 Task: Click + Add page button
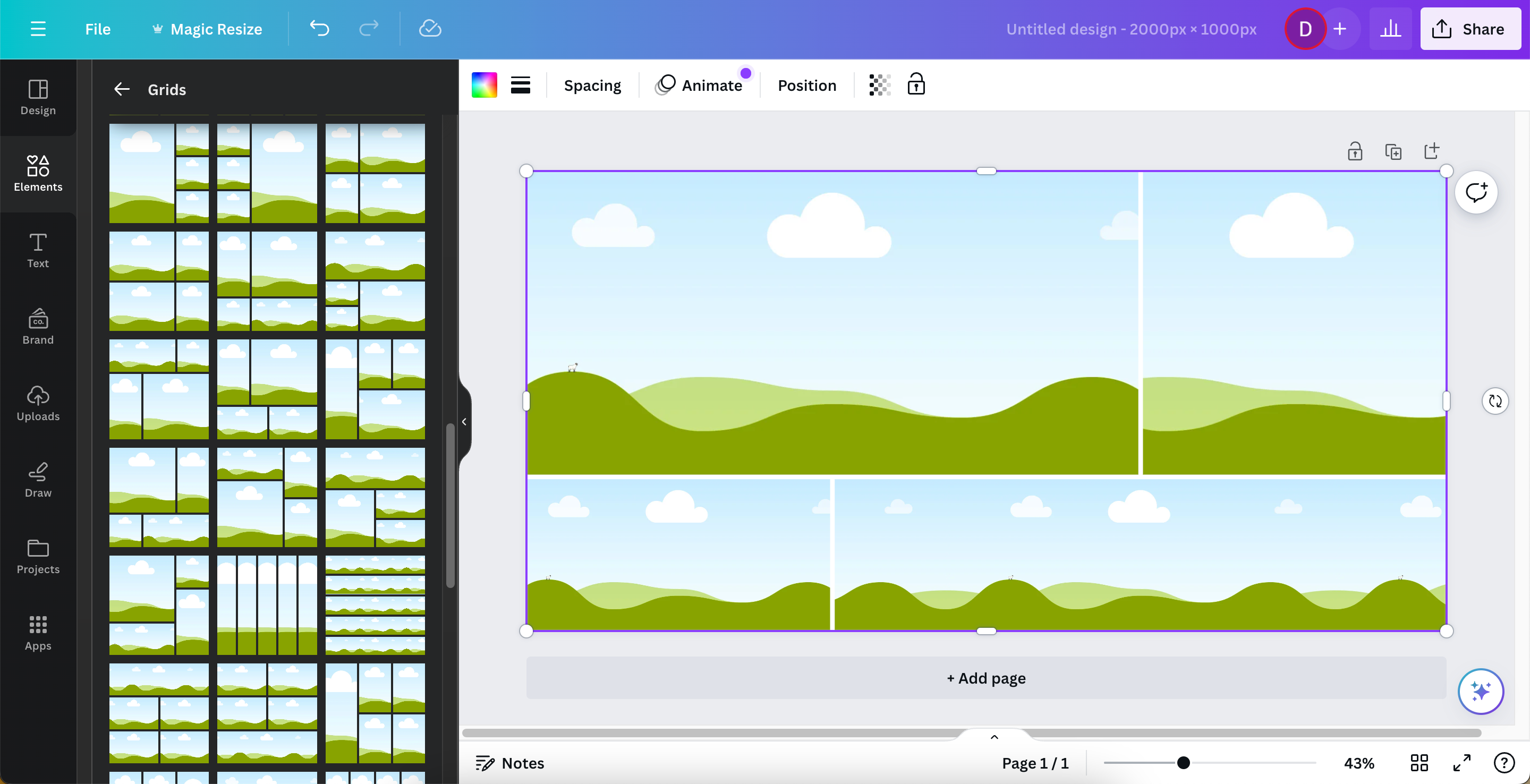[986, 678]
